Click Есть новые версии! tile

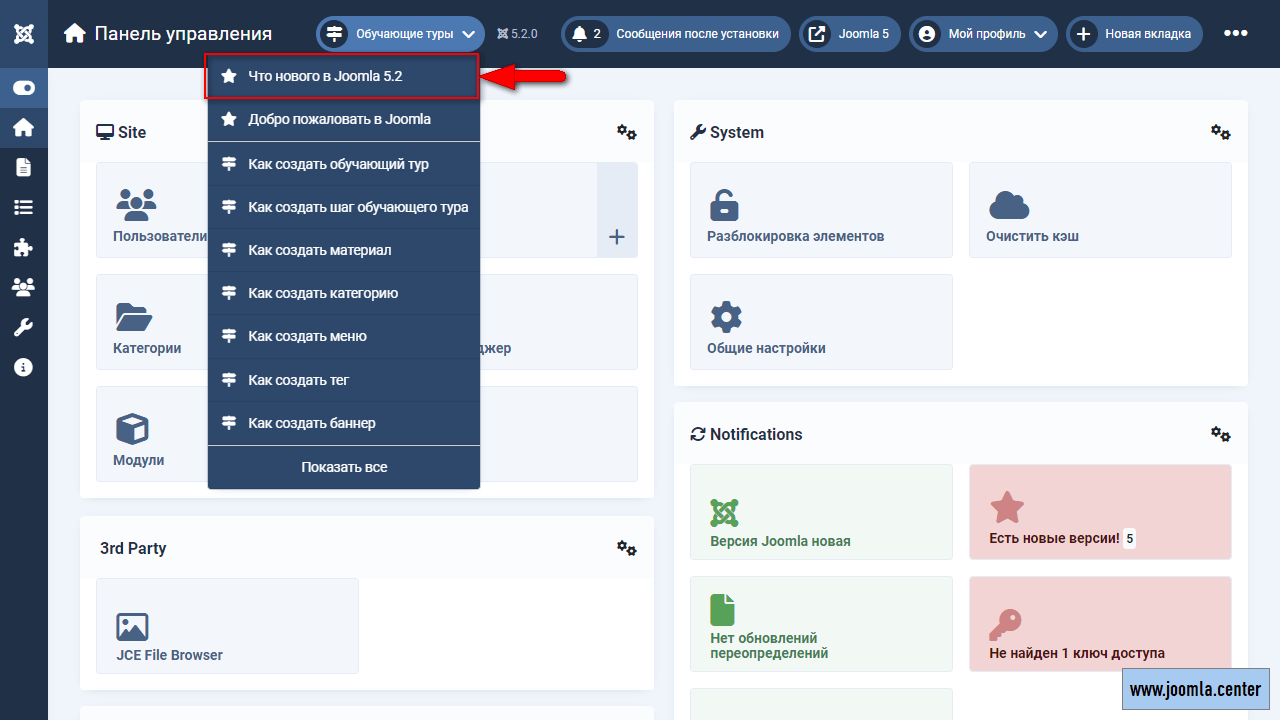1100,512
